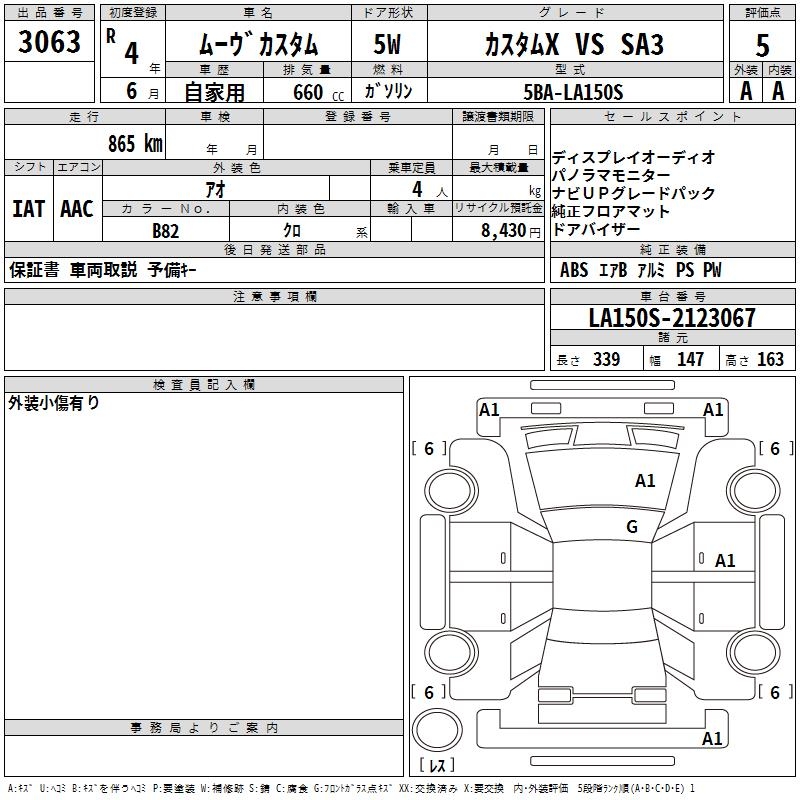Image resolution: width=800 pixels, height=800 pixels.
Task: Click 譲渡書類期限 header
Action: click(x=498, y=116)
